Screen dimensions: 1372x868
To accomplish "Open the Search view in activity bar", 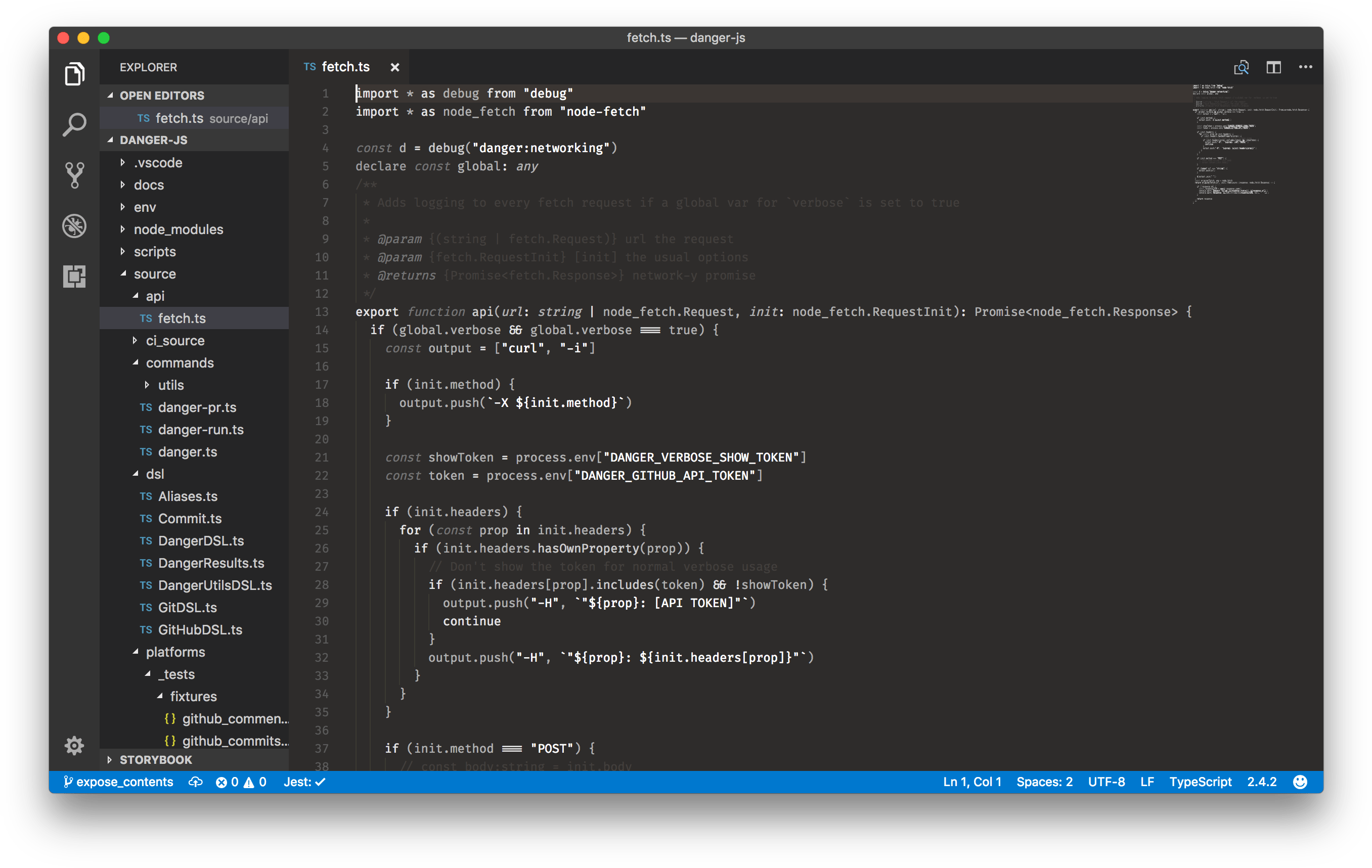I will pos(74,125).
